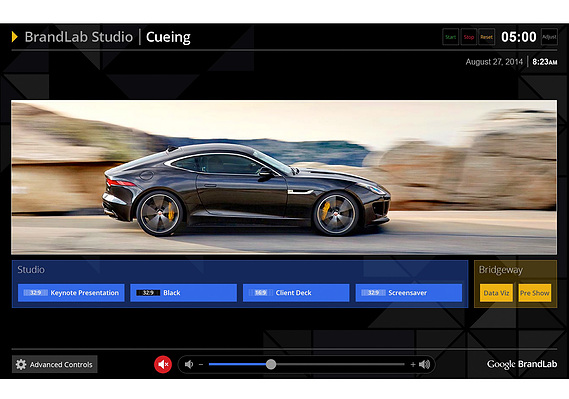Screen dimensions: 569x399
Task: Start the countdown timer
Action: tap(450, 37)
